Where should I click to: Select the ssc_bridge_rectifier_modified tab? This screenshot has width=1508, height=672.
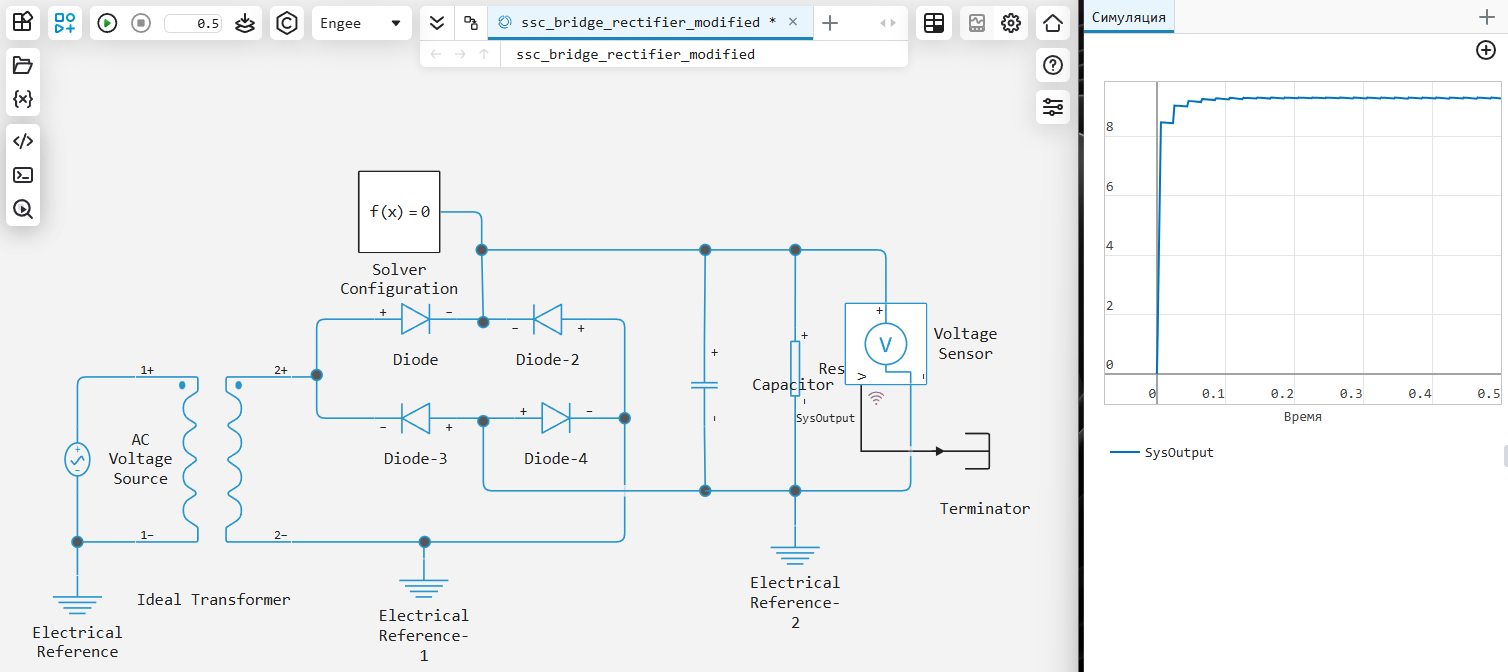point(640,23)
